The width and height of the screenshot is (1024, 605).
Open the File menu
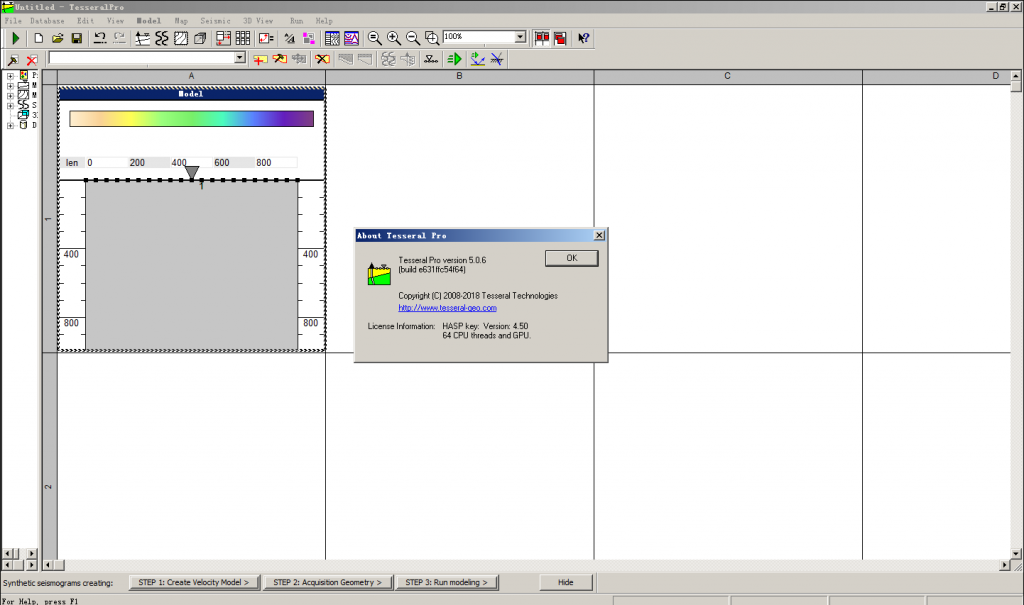pos(13,21)
